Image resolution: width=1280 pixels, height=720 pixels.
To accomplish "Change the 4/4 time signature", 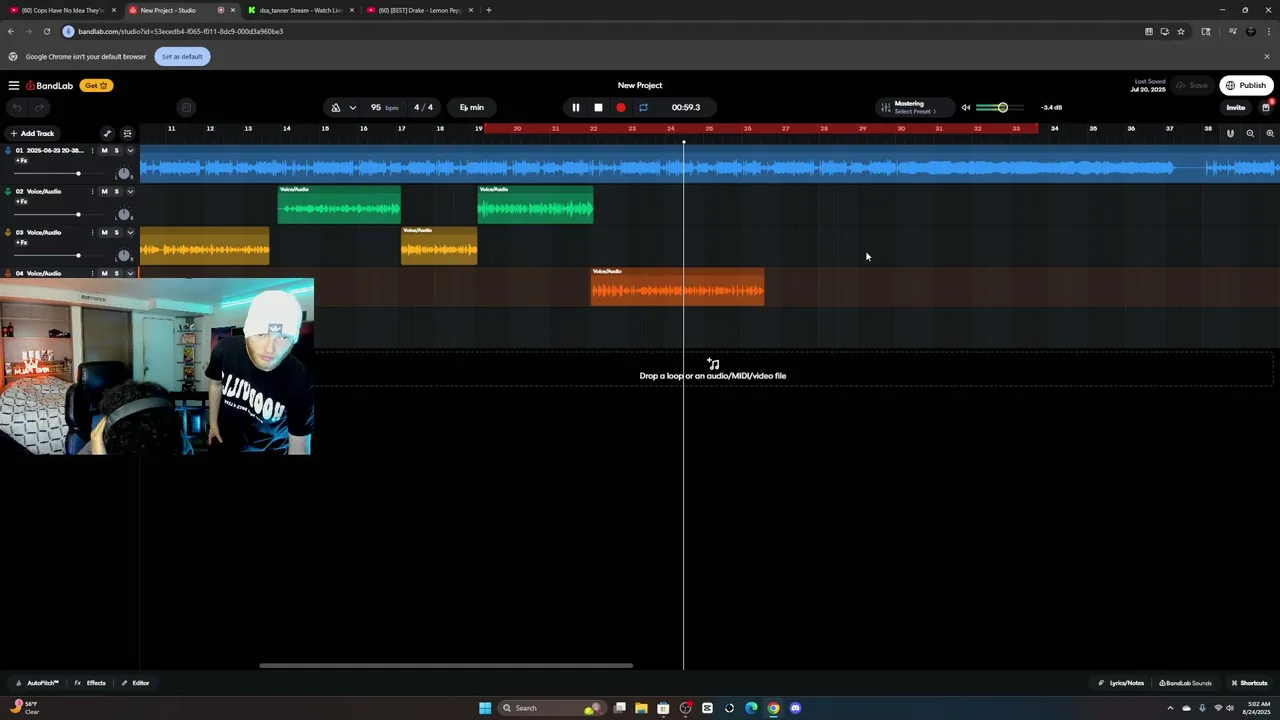I will (424, 107).
